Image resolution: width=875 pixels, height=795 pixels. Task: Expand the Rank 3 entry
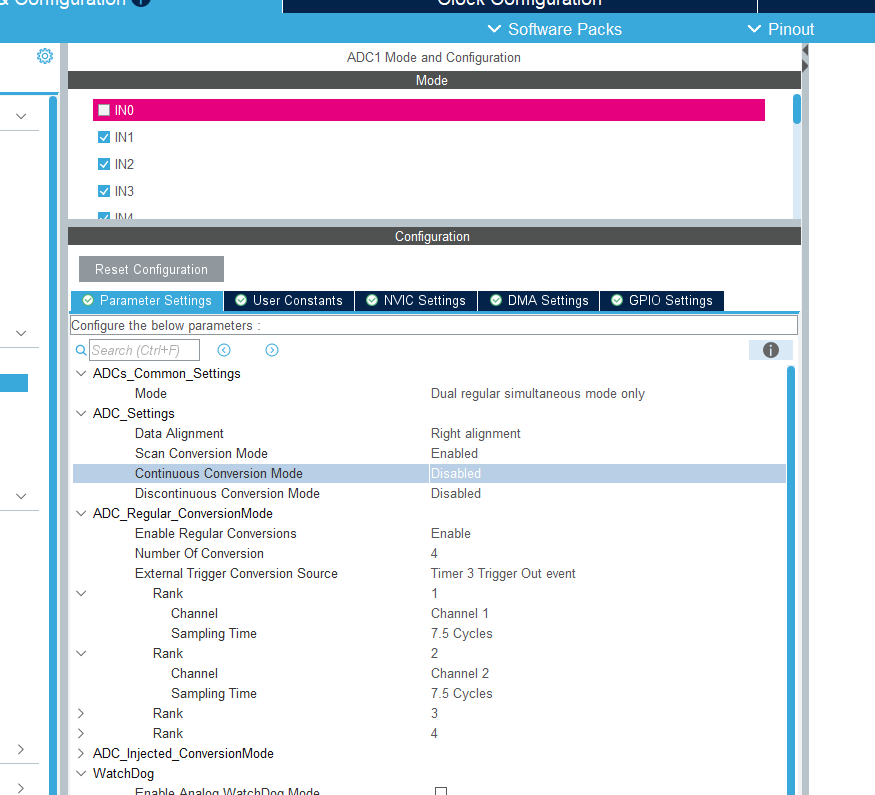[81, 713]
